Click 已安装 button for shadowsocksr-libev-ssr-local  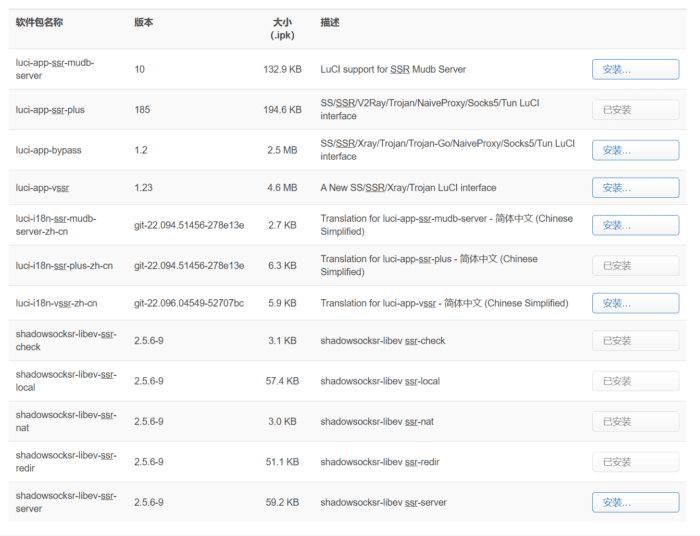click(x=635, y=381)
